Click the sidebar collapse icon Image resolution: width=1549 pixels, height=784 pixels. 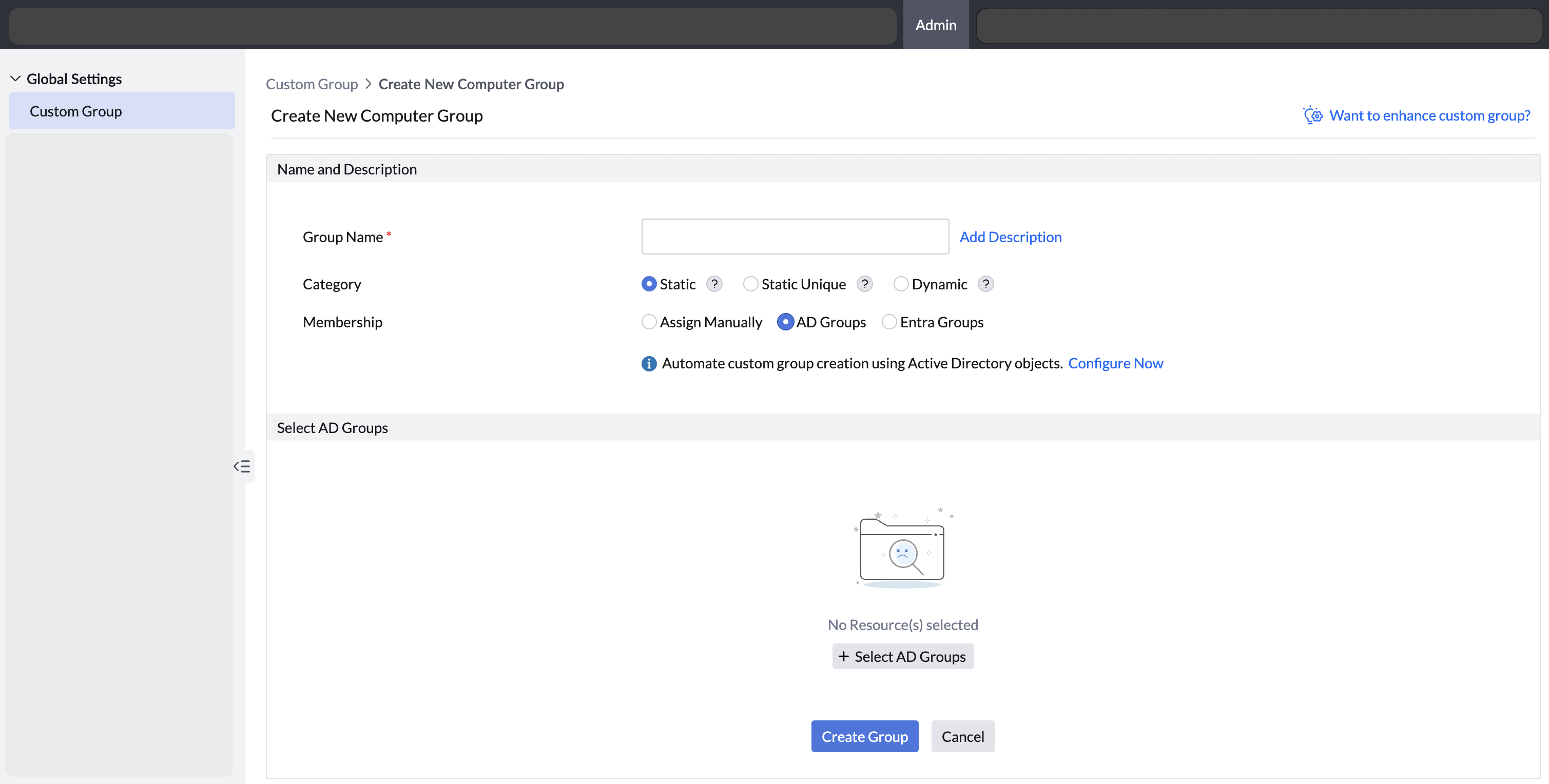click(x=242, y=466)
